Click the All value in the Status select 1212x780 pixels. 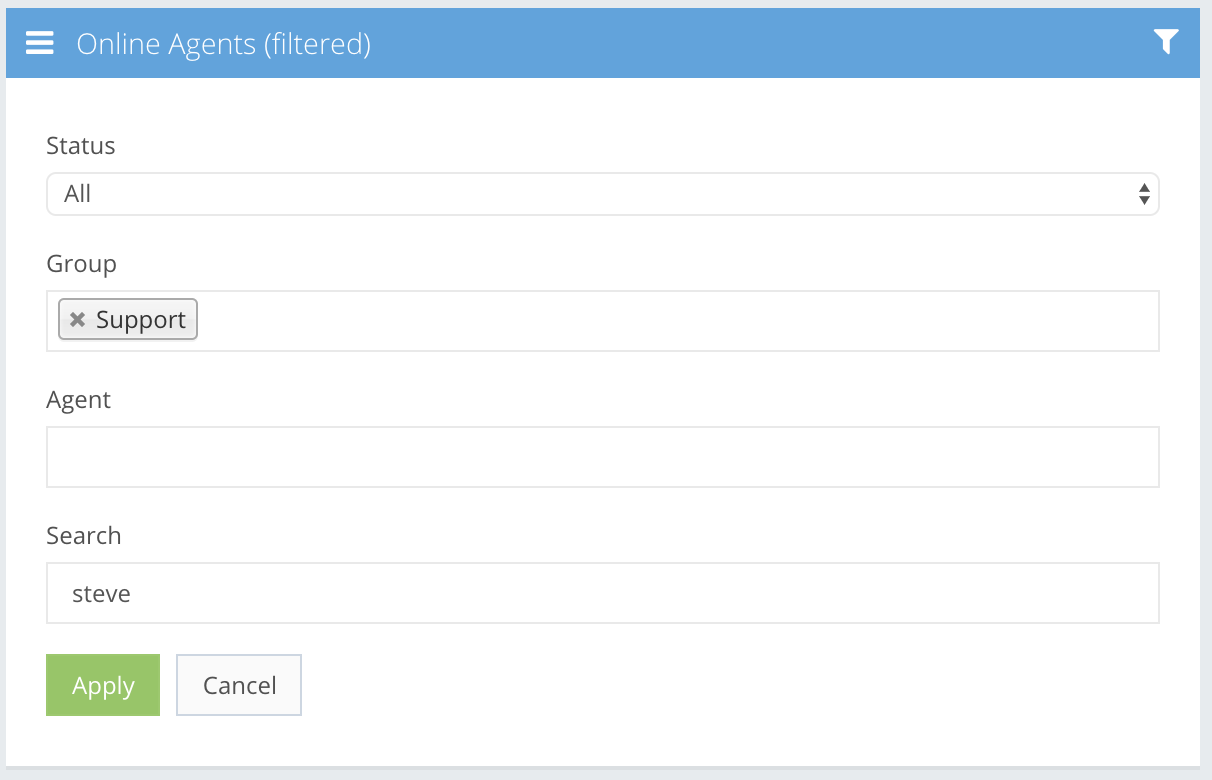[78, 194]
